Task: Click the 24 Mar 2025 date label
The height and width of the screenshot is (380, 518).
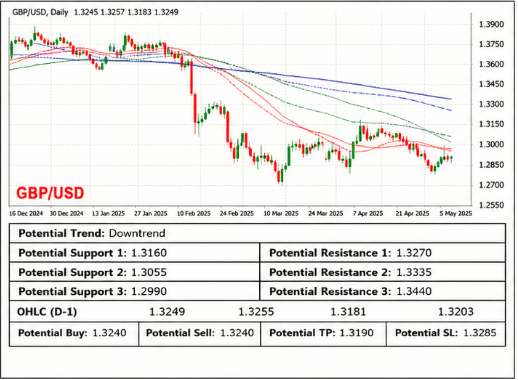Action: point(325,213)
